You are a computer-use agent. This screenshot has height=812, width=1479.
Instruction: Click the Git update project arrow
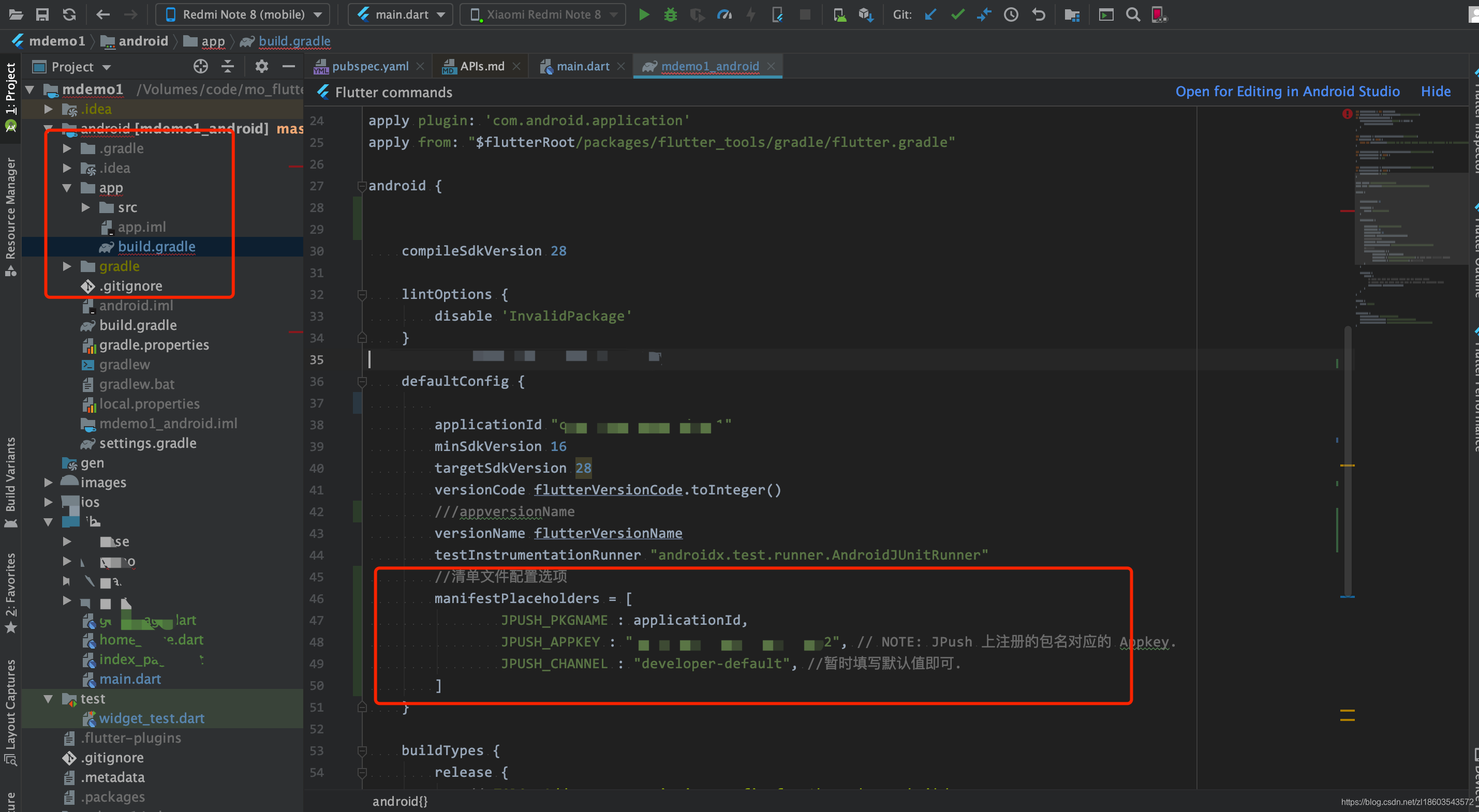930,15
